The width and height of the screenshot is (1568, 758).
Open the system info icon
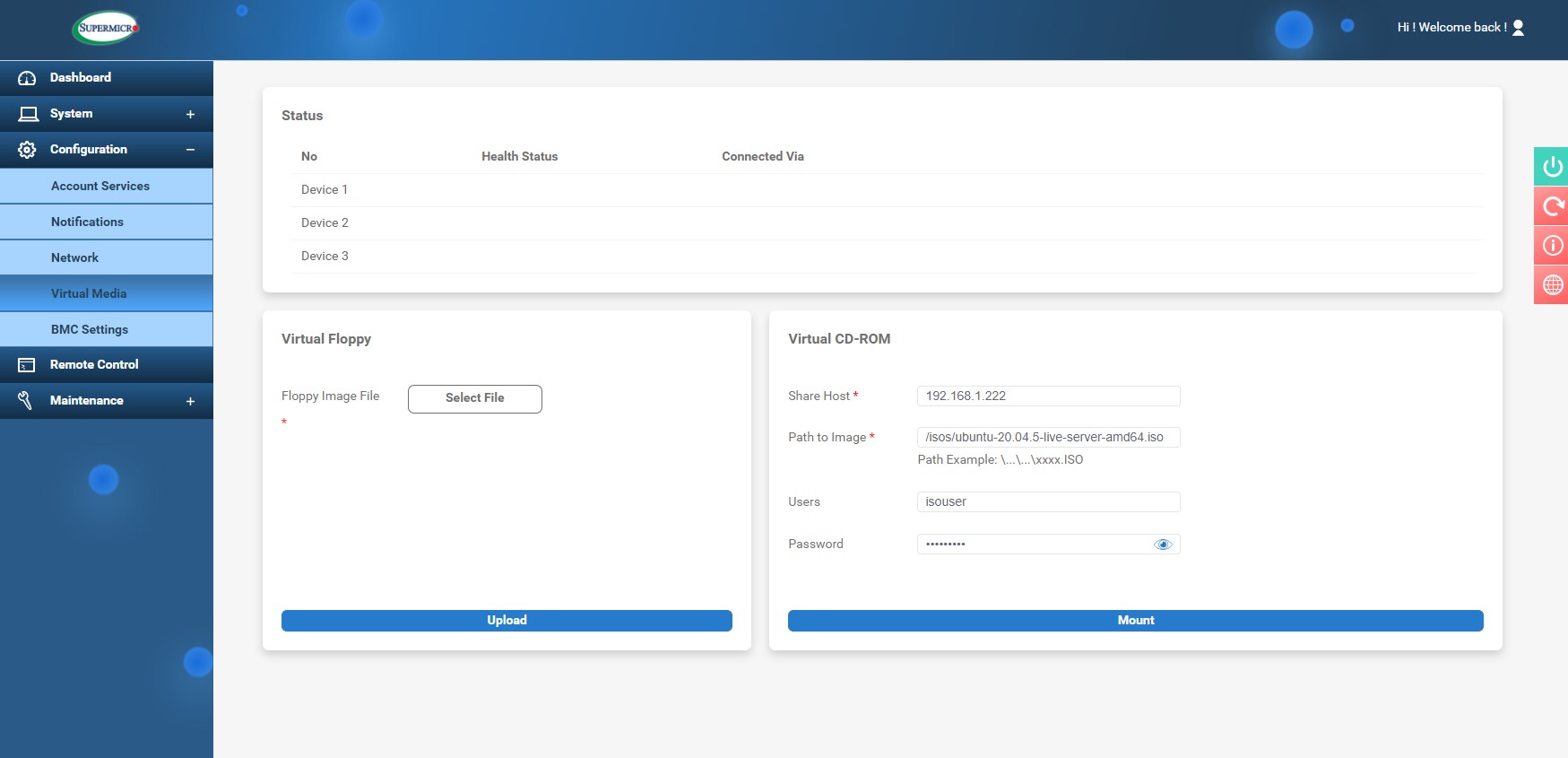point(1552,246)
